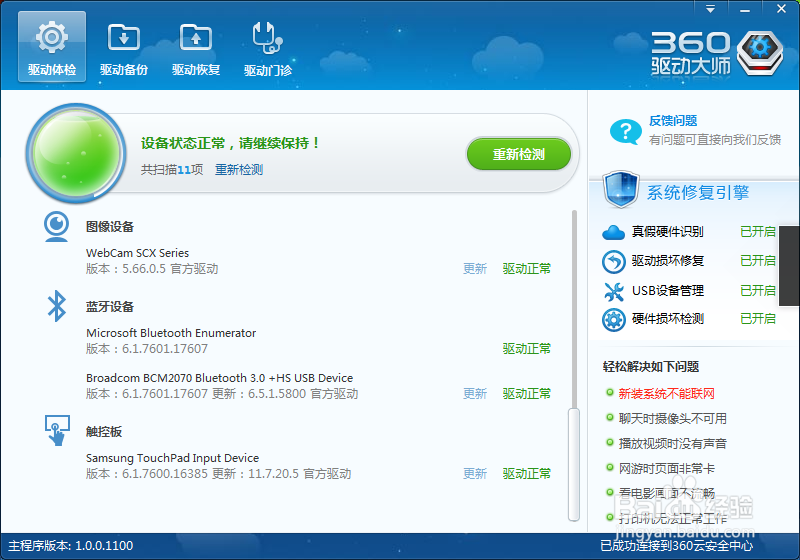Click 驱动正常 for WebCam SCX Series
The image size is (800, 560).
(527, 269)
